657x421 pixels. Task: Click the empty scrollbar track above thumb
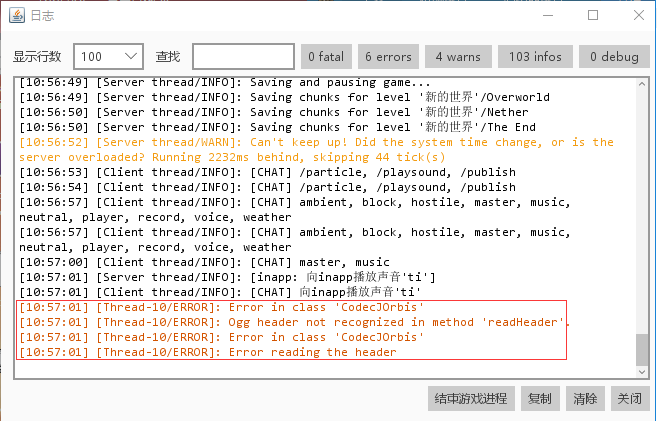pos(642,211)
